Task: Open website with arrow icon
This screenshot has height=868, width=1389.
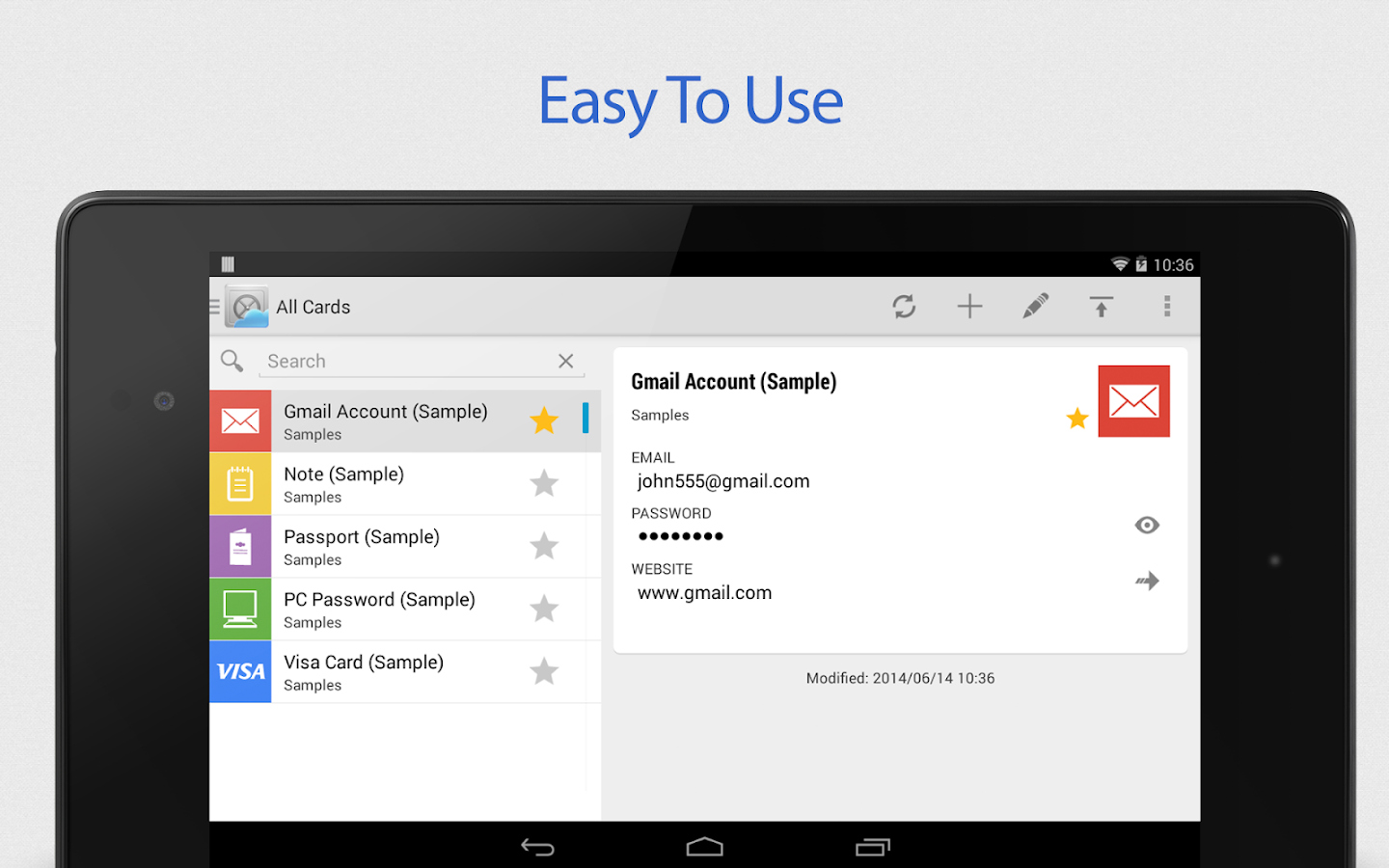Action: coord(1147,581)
